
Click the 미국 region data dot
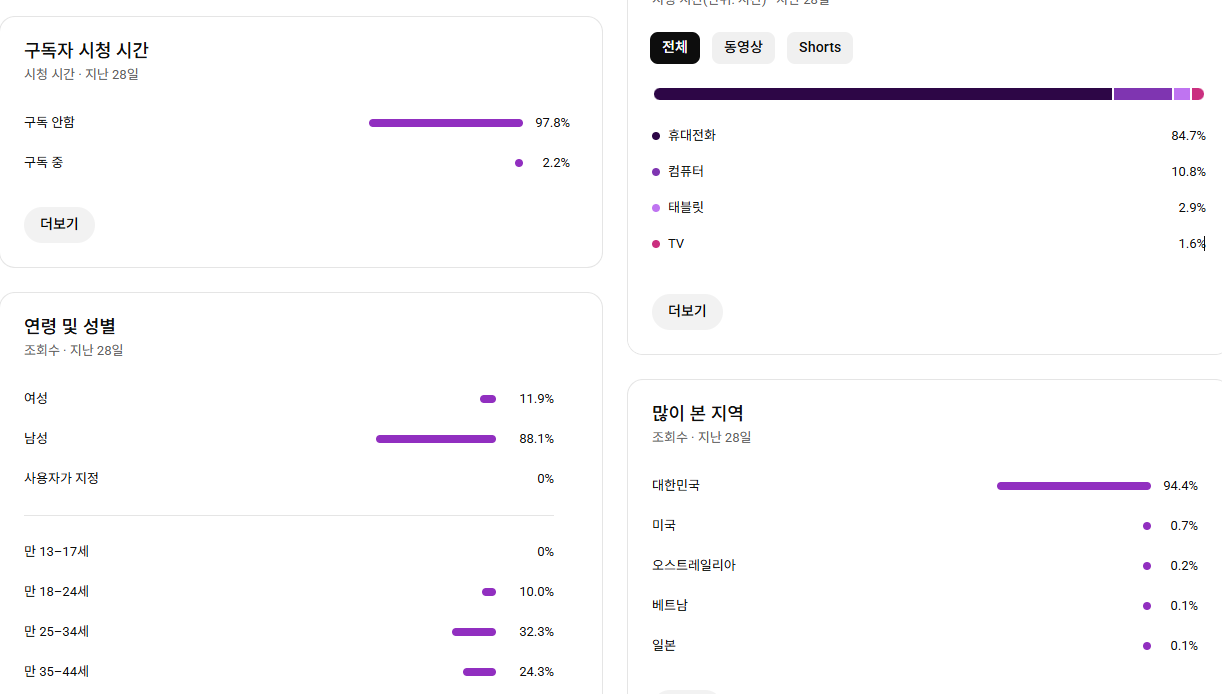pos(1147,526)
